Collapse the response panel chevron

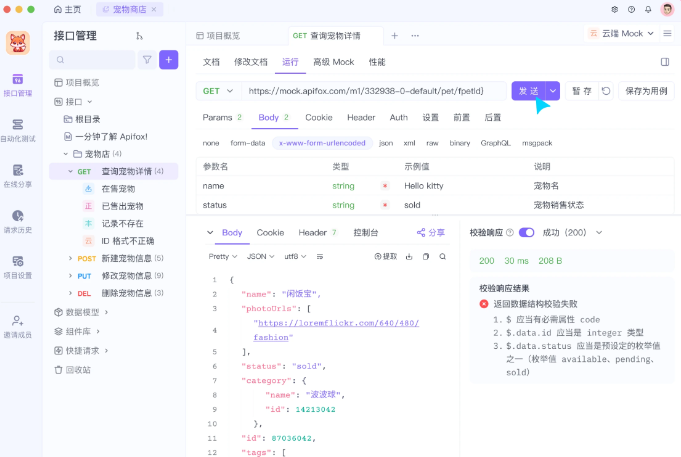click(x=210, y=232)
